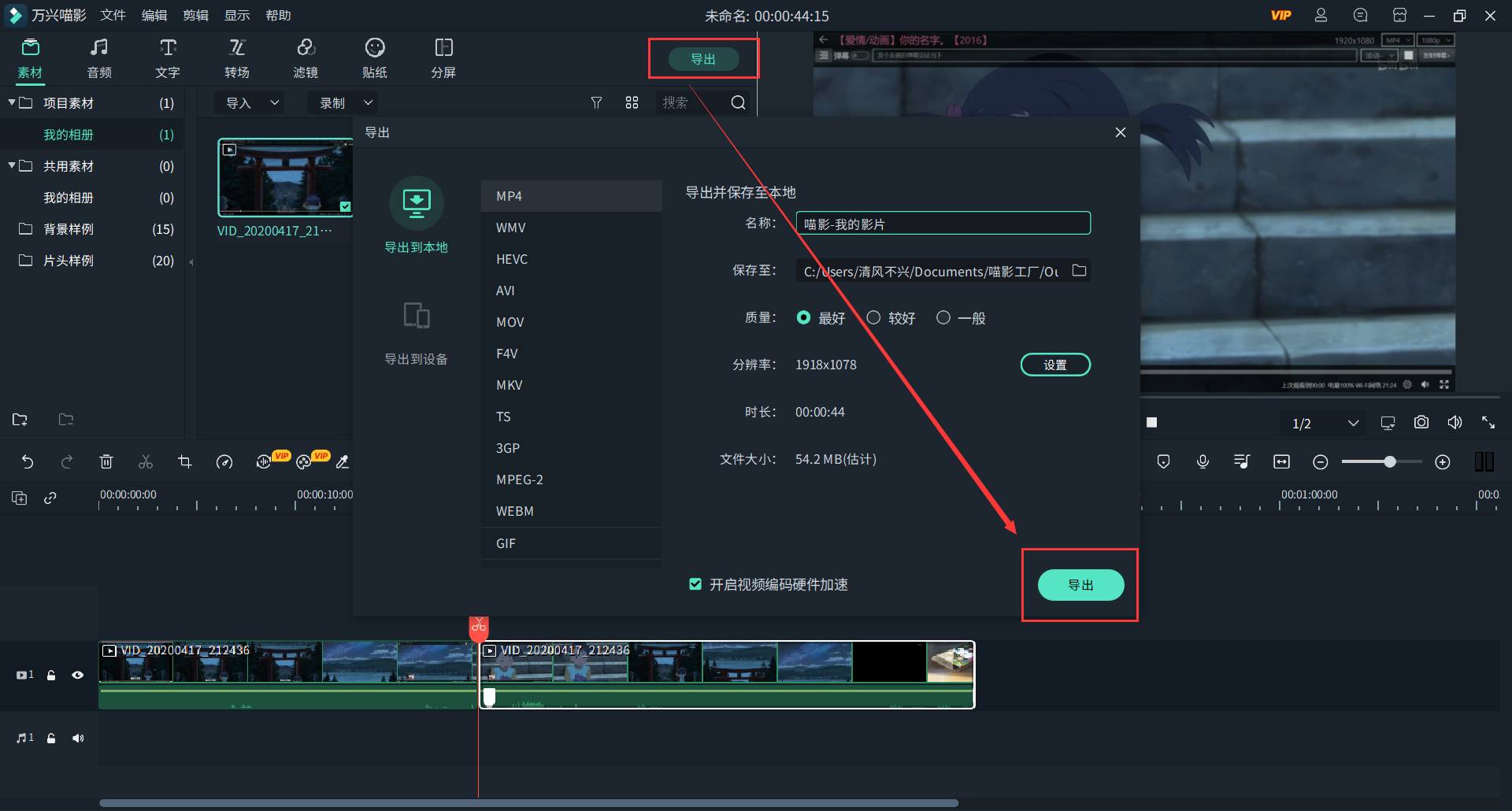Click the 导出 button in export dialog
1512x811 pixels.
point(1080,585)
